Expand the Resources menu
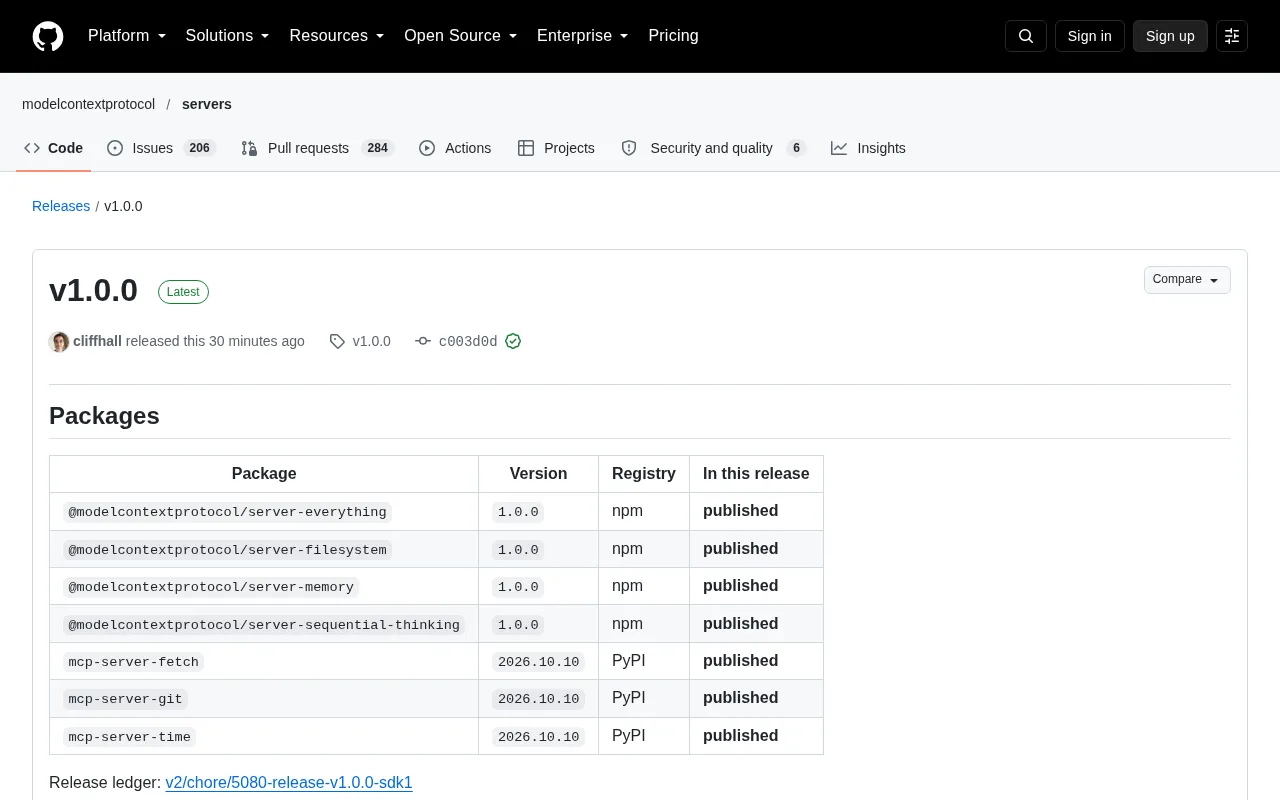The height and width of the screenshot is (800, 1280). 337,36
